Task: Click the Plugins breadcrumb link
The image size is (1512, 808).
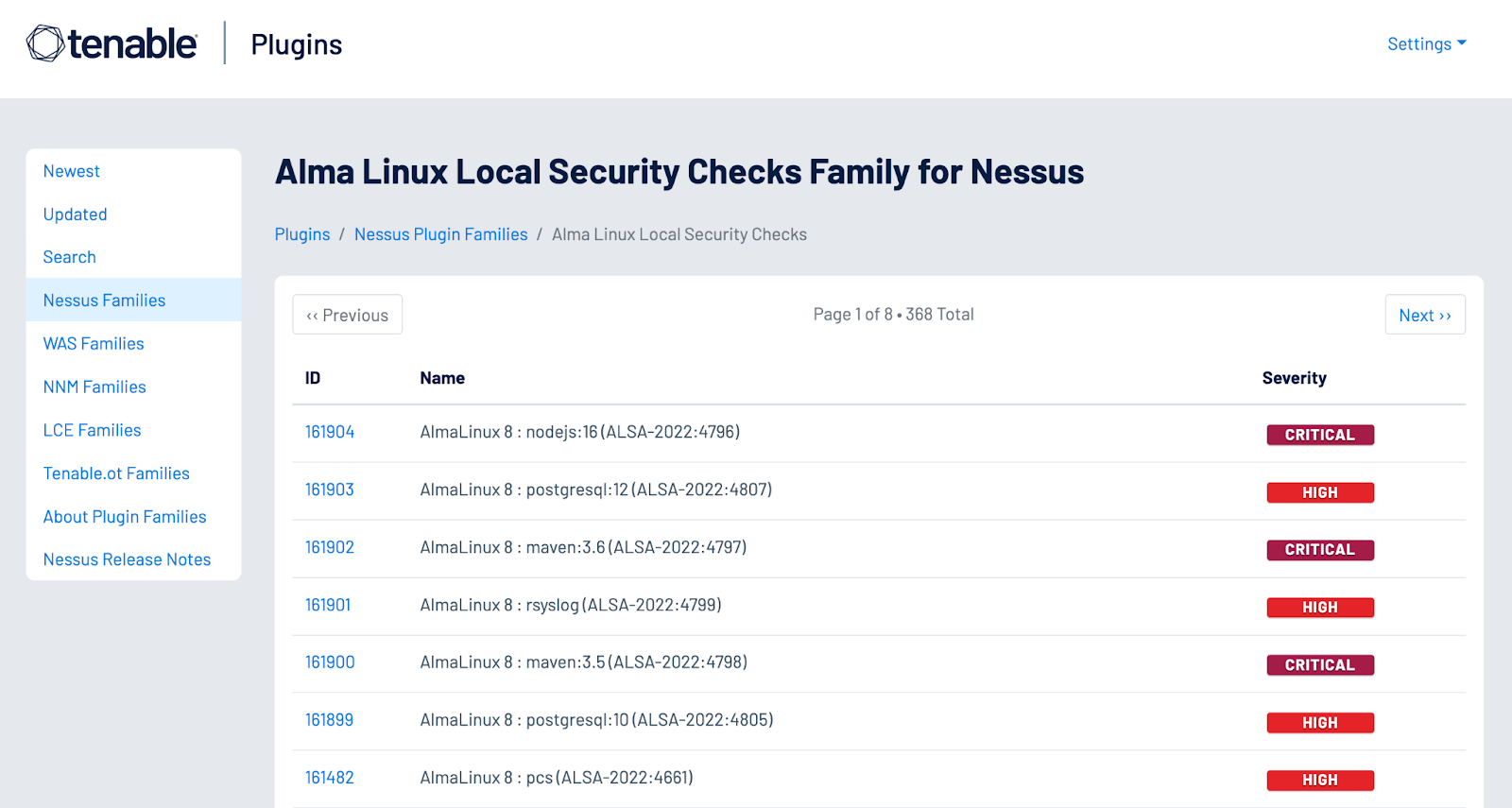Action: (x=302, y=234)
